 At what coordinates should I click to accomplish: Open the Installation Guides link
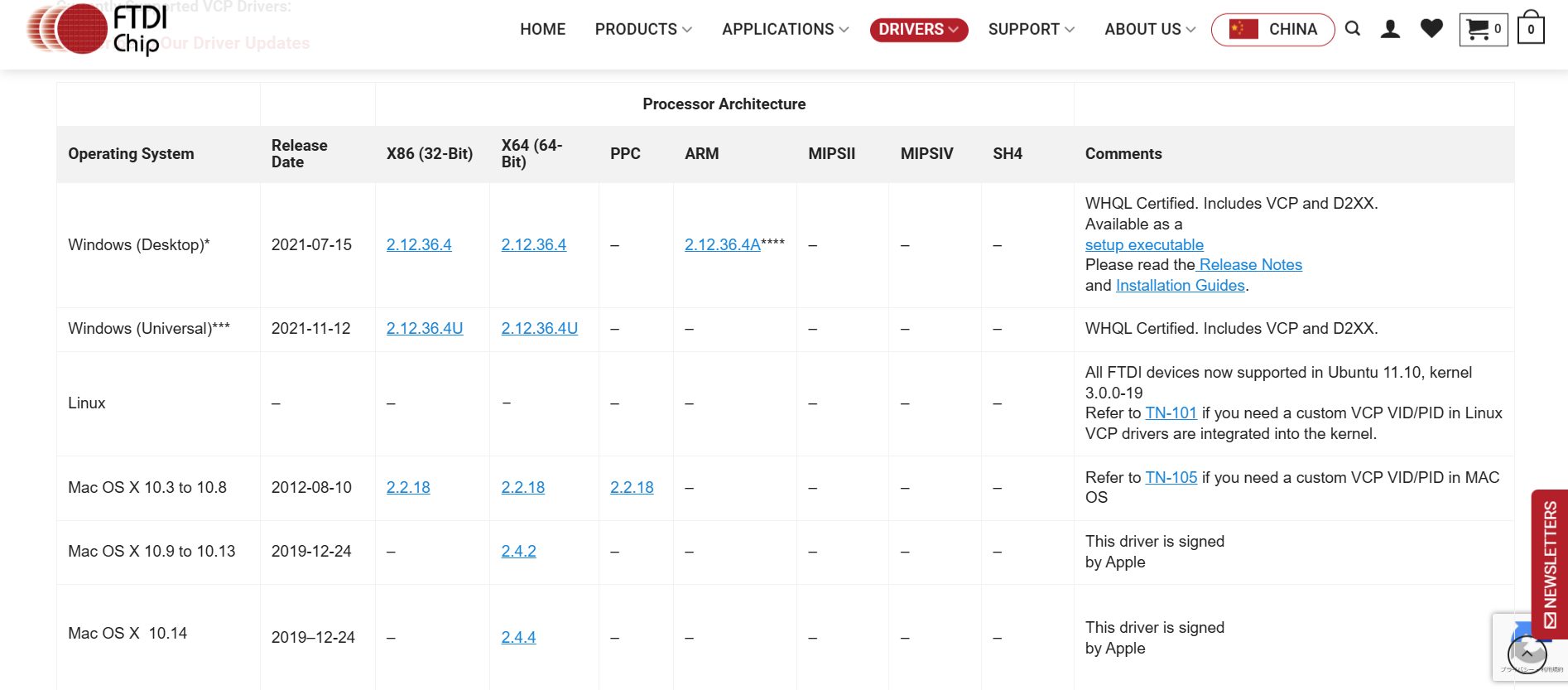click(x=1181, y=285)
